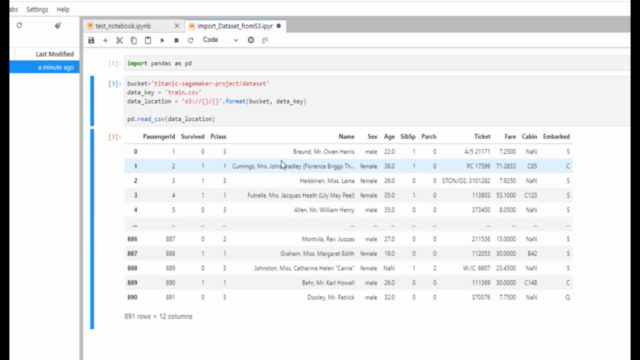The image size is (640, 360).
Task: Open the Code cell type dropdown
Action: pos(220,40)
